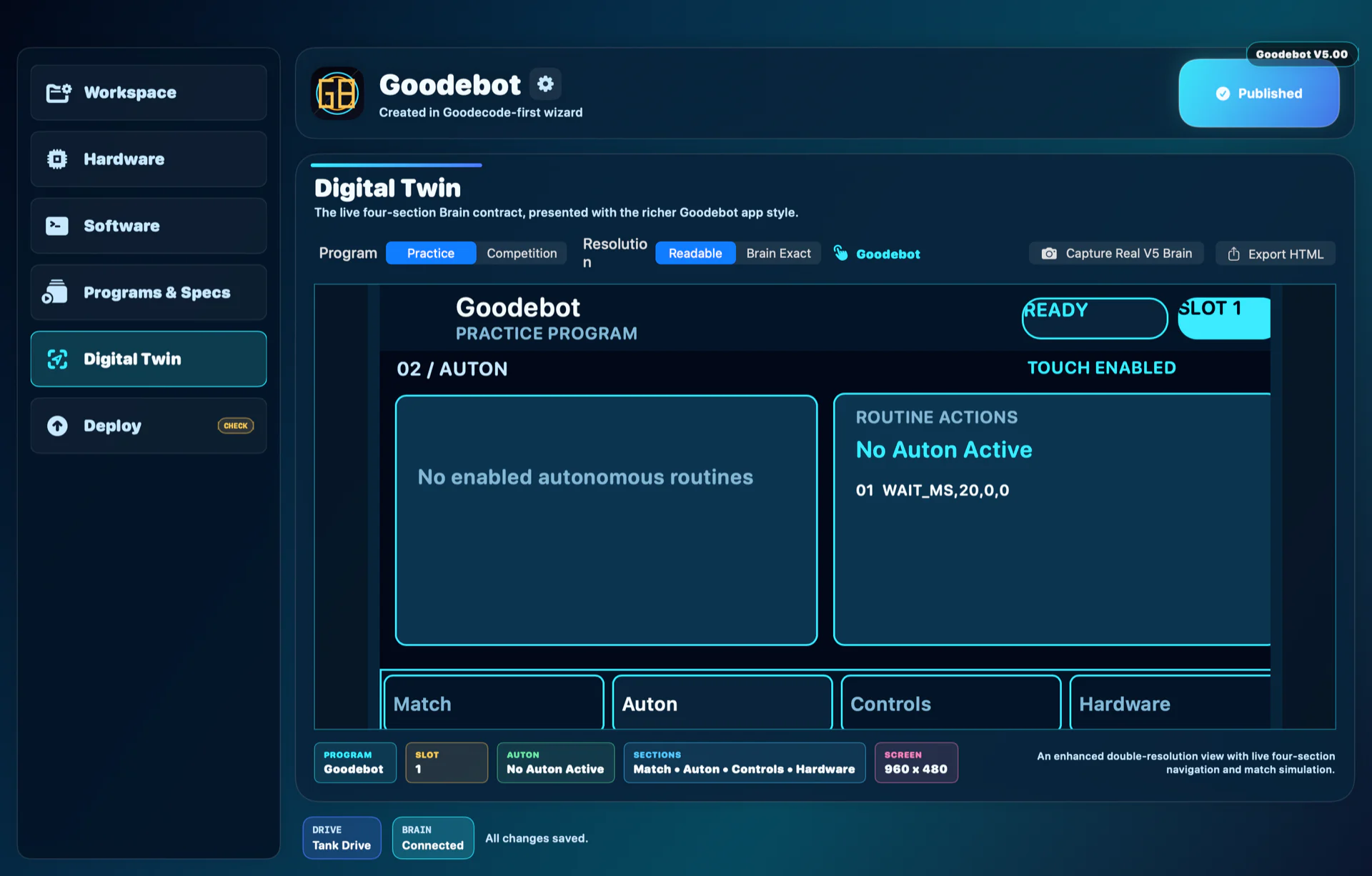1372x876 pixels.
Task: Click Created in Goodecode-first wizard text
Action: 481,112
